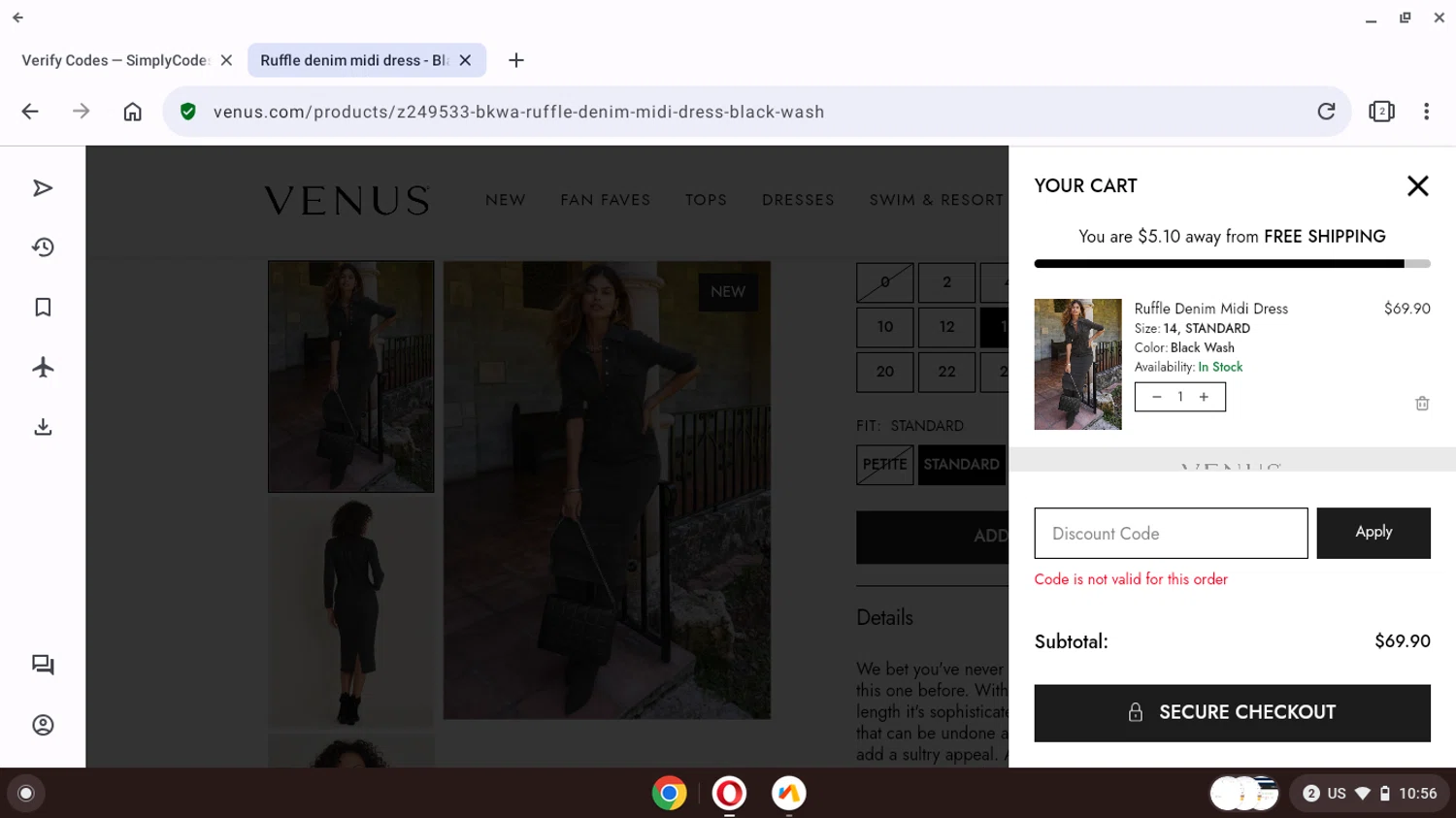The height and width of the screenshot is (818, 1456).
Task: Open sidebar account profile icon
Action: [x=43, y=725]
